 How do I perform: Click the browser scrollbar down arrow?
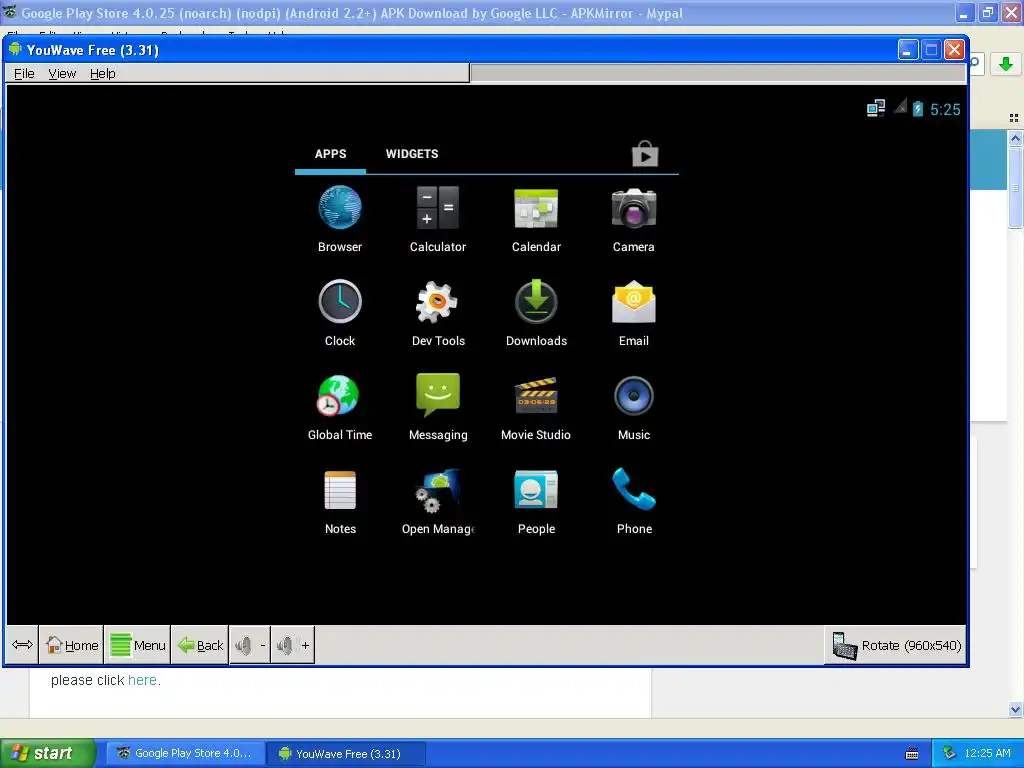tap(1015, 709)
